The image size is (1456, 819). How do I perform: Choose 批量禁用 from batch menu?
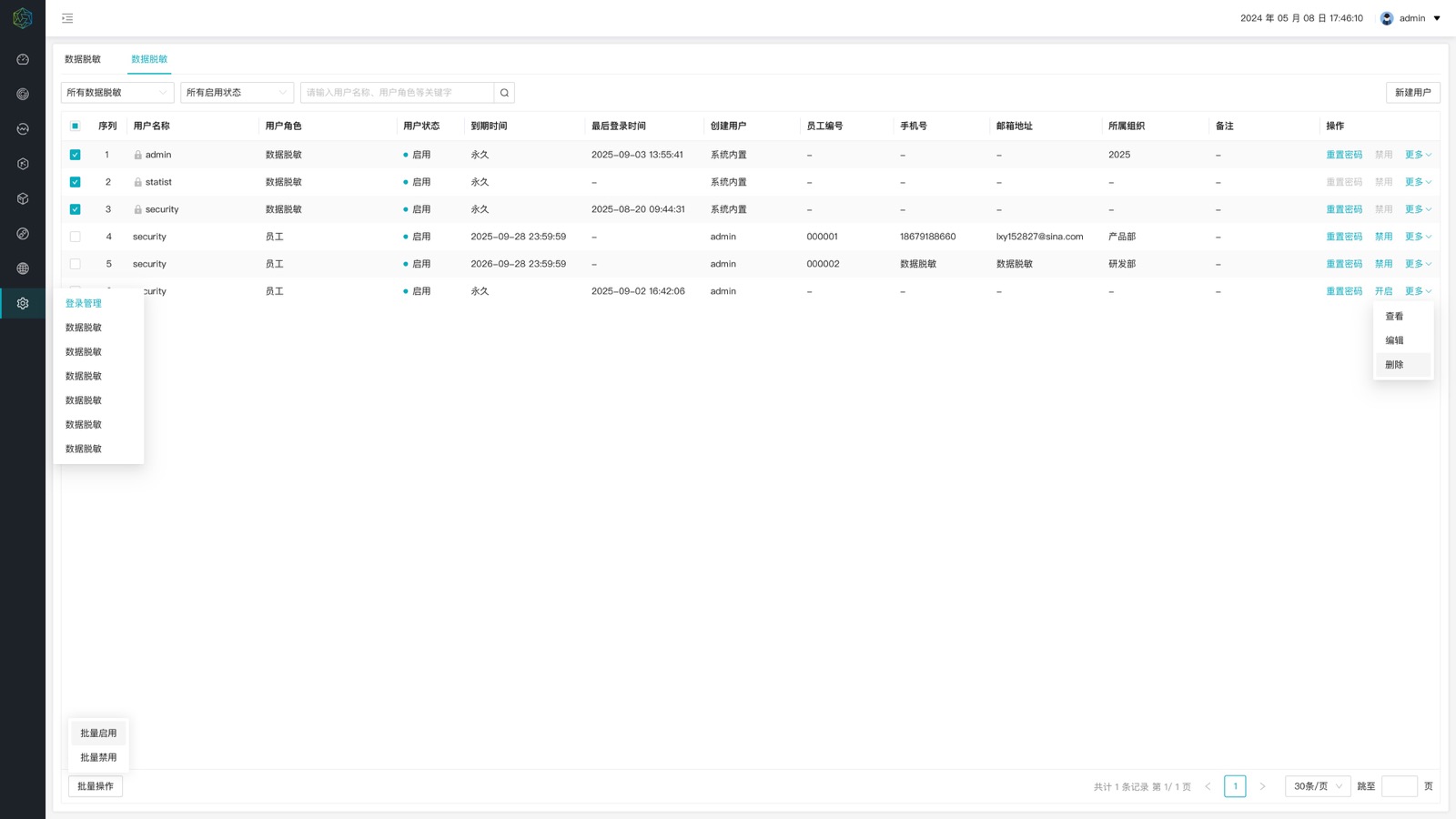98,757
